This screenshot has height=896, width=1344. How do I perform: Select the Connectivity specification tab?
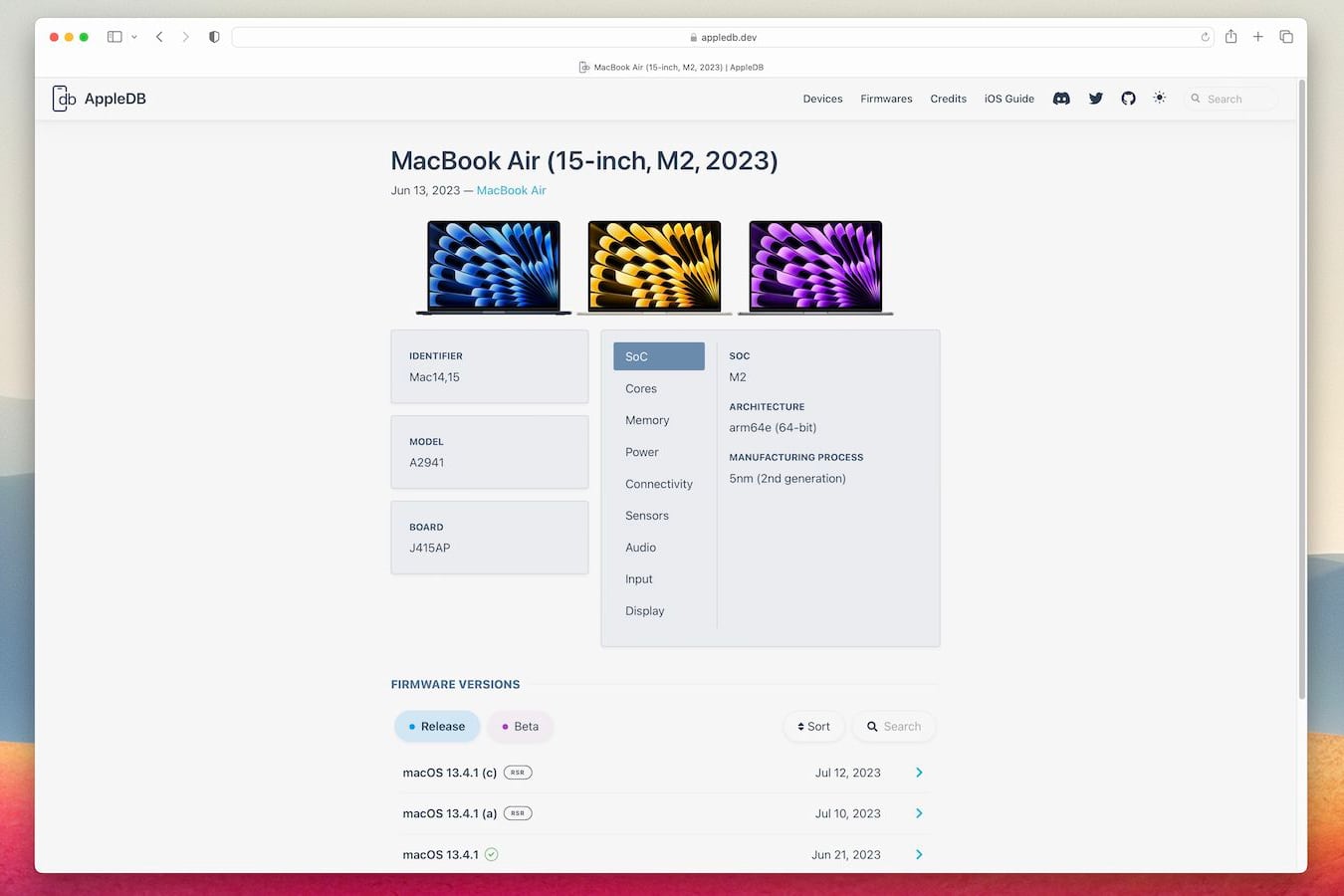[659, 484]
